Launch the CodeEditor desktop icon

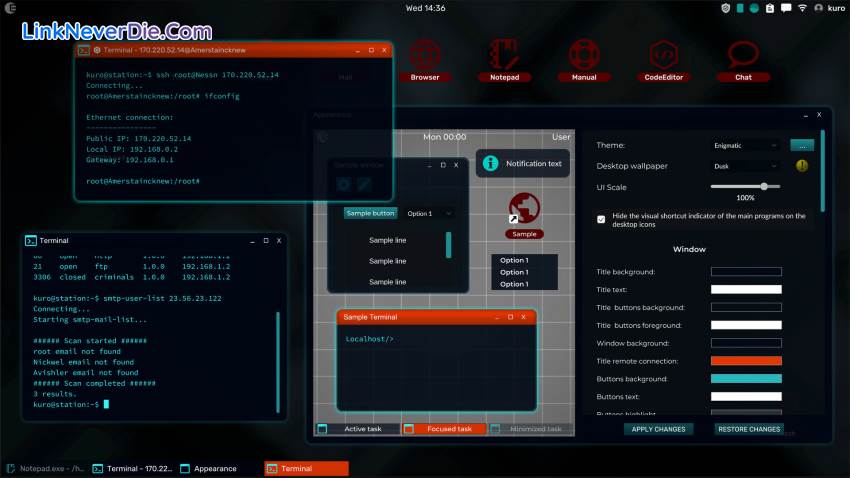pos(662,56)
